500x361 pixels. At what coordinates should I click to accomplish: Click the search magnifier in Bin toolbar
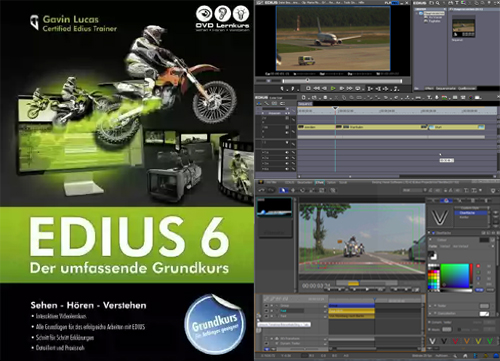point(438,3)
